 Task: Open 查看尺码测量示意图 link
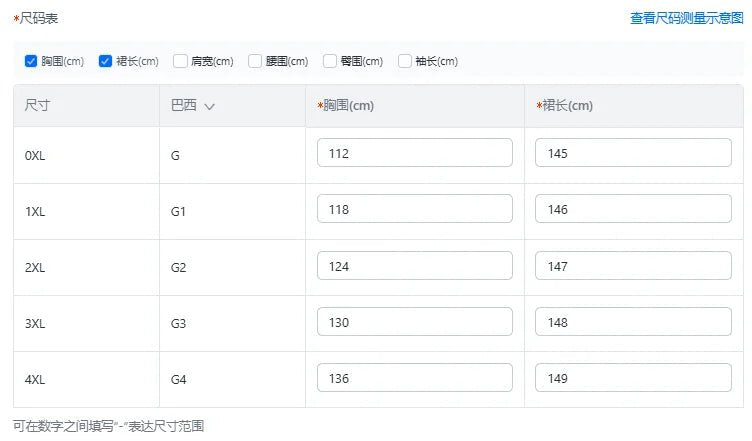click(x=686, y=18)
